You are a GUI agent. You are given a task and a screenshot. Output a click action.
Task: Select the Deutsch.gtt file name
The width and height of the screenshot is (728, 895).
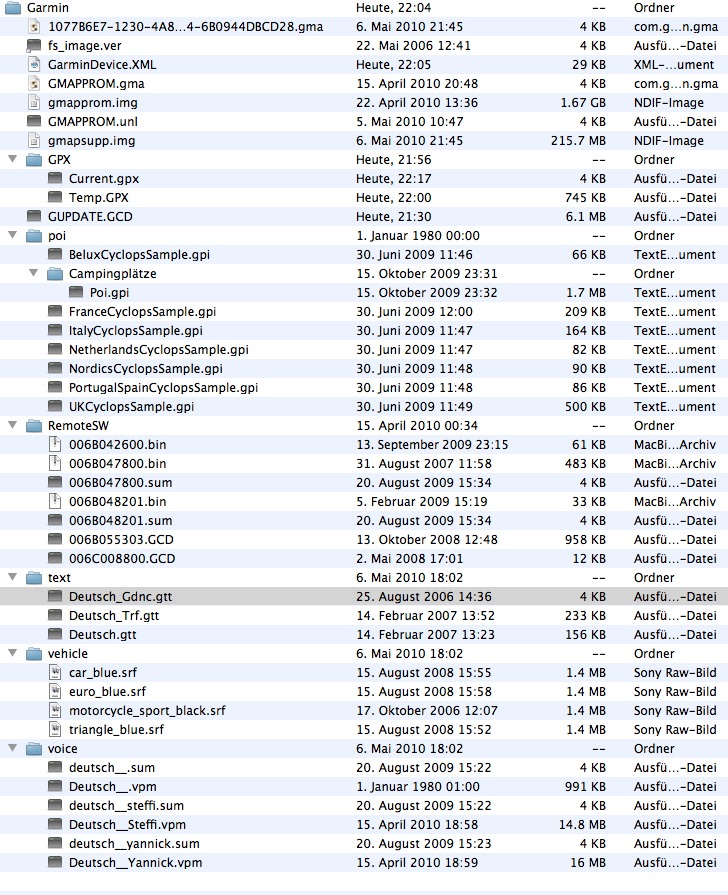point(102,634)
